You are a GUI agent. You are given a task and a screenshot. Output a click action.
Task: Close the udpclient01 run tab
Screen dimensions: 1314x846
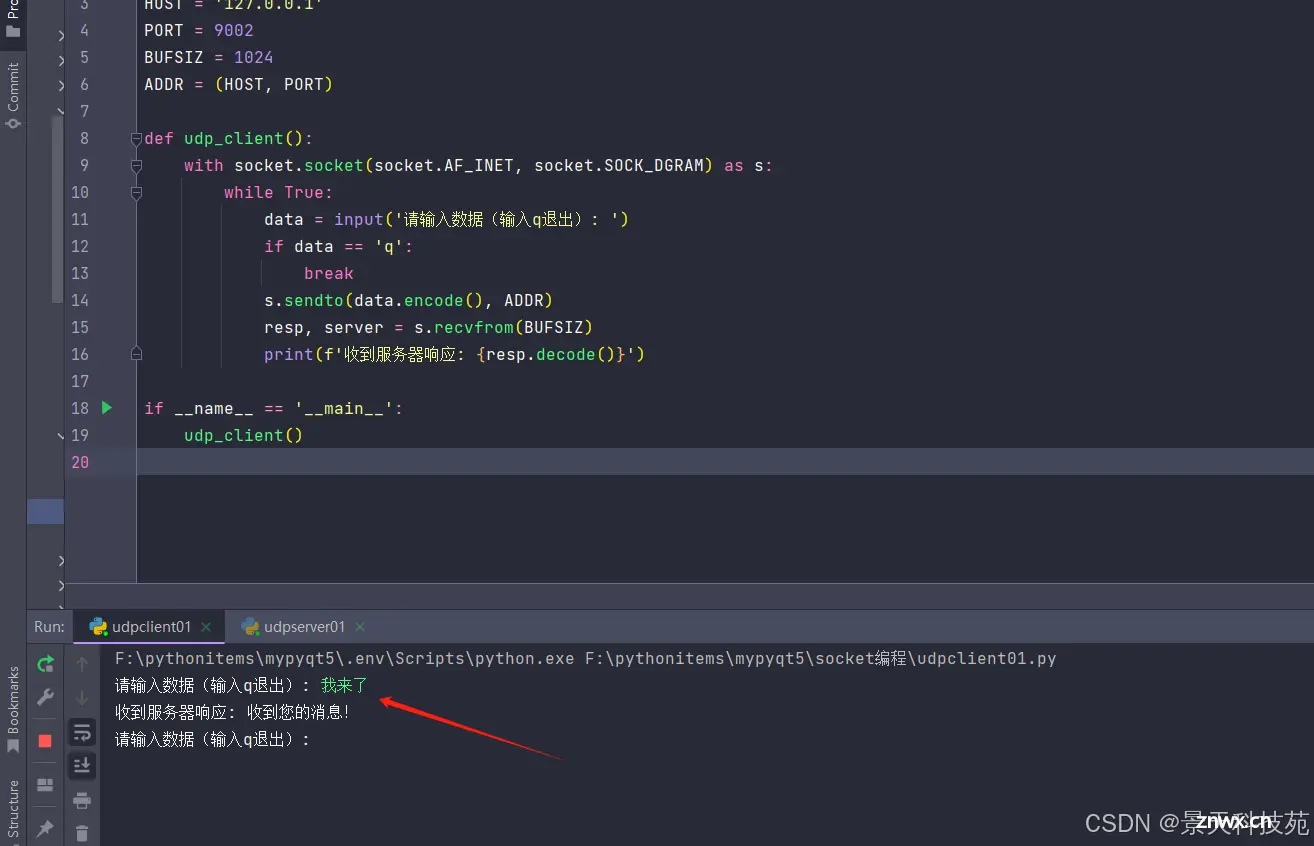[x=206, y=627]
